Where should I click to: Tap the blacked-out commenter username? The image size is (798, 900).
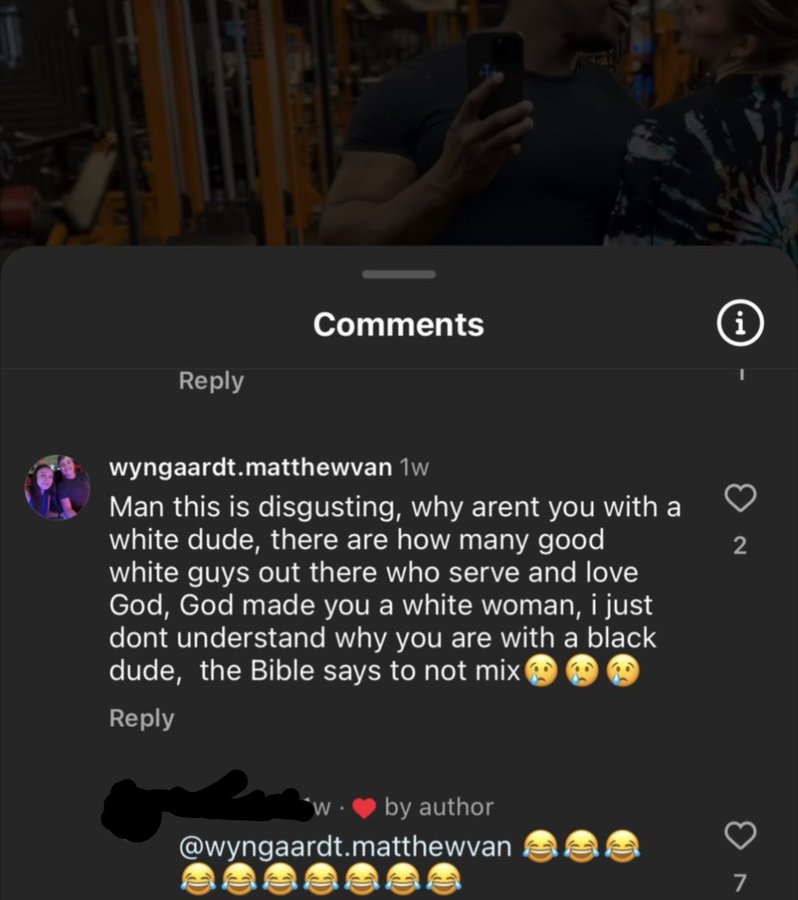pyautogui.click(x=201, y=804)
